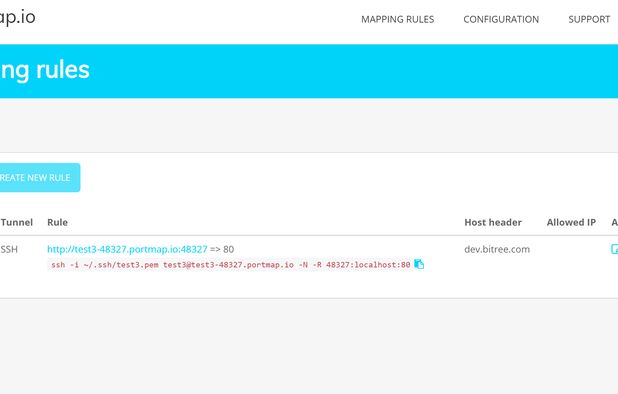618x394 pixels.
Task: Click the dev.bitree.com host header value
Action: click(x=497, y=249)
